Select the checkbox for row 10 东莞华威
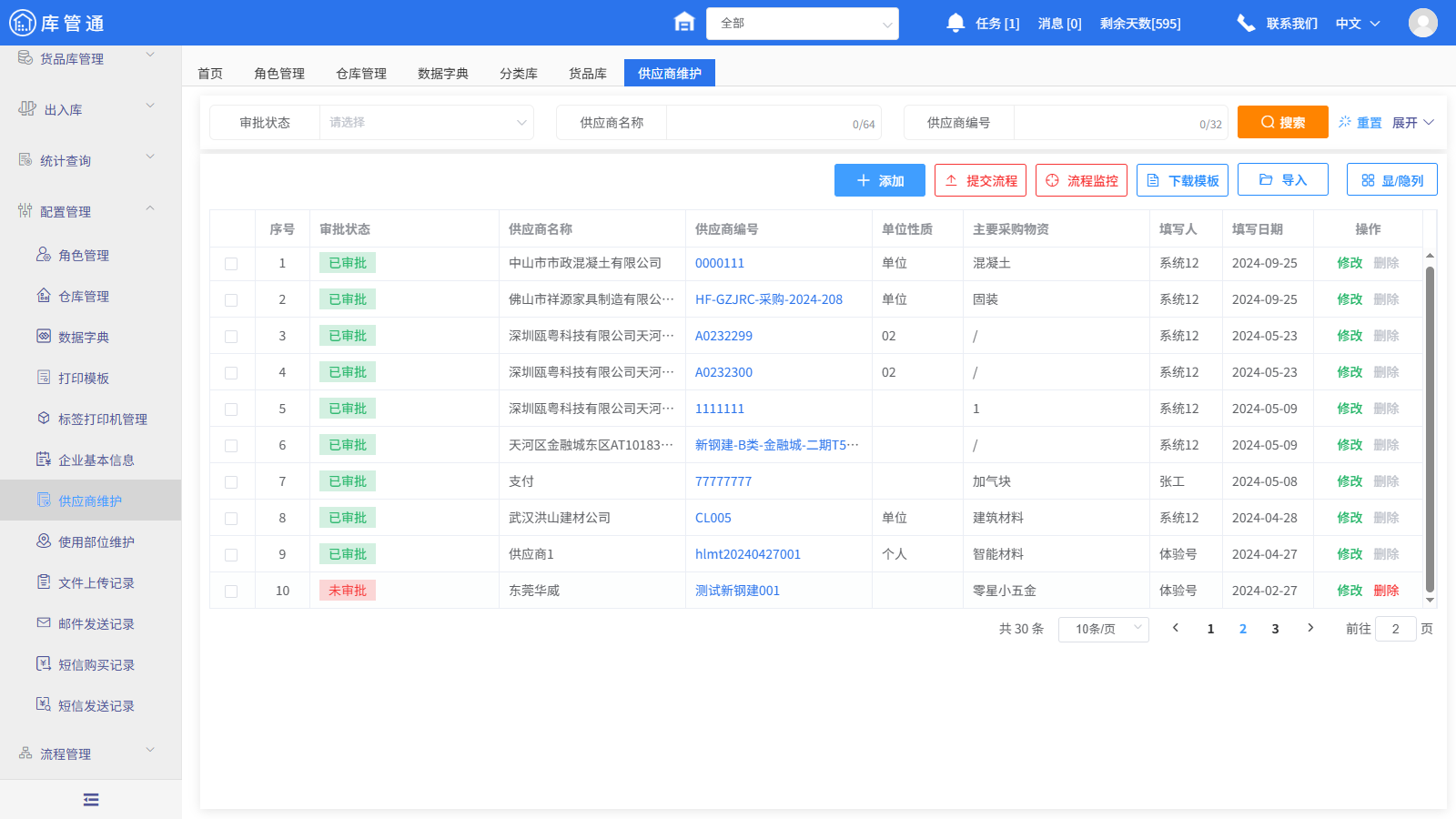This screenshot has height=819, width=1456. coord(231,591)
